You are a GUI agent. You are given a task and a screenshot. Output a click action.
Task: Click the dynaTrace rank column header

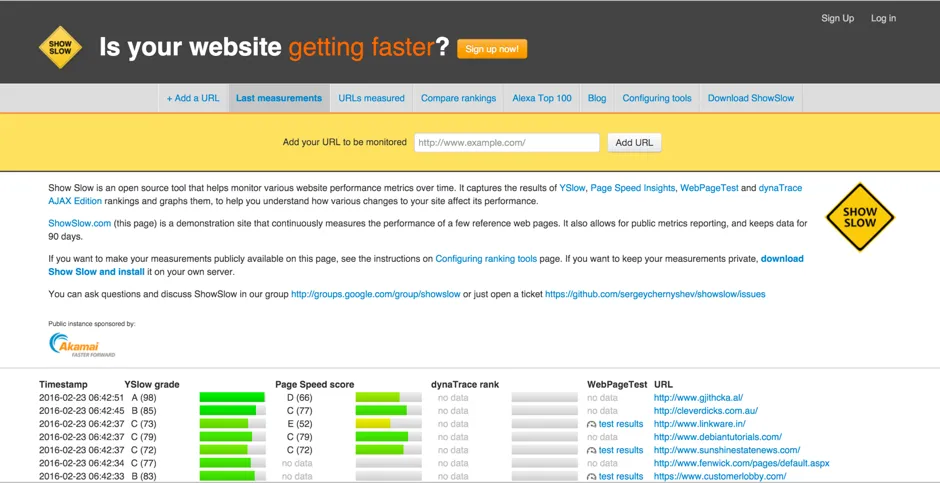pyautogui.click(x=465, y=385)
